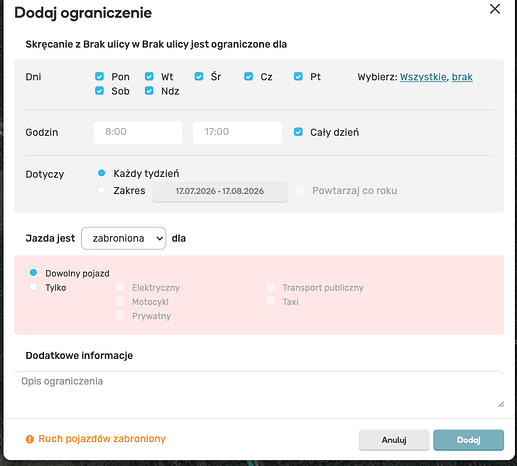This screenshot has width=517, height=466.
Task: Check the Taxi vehicle checkbox
Action: click(270, 301)
